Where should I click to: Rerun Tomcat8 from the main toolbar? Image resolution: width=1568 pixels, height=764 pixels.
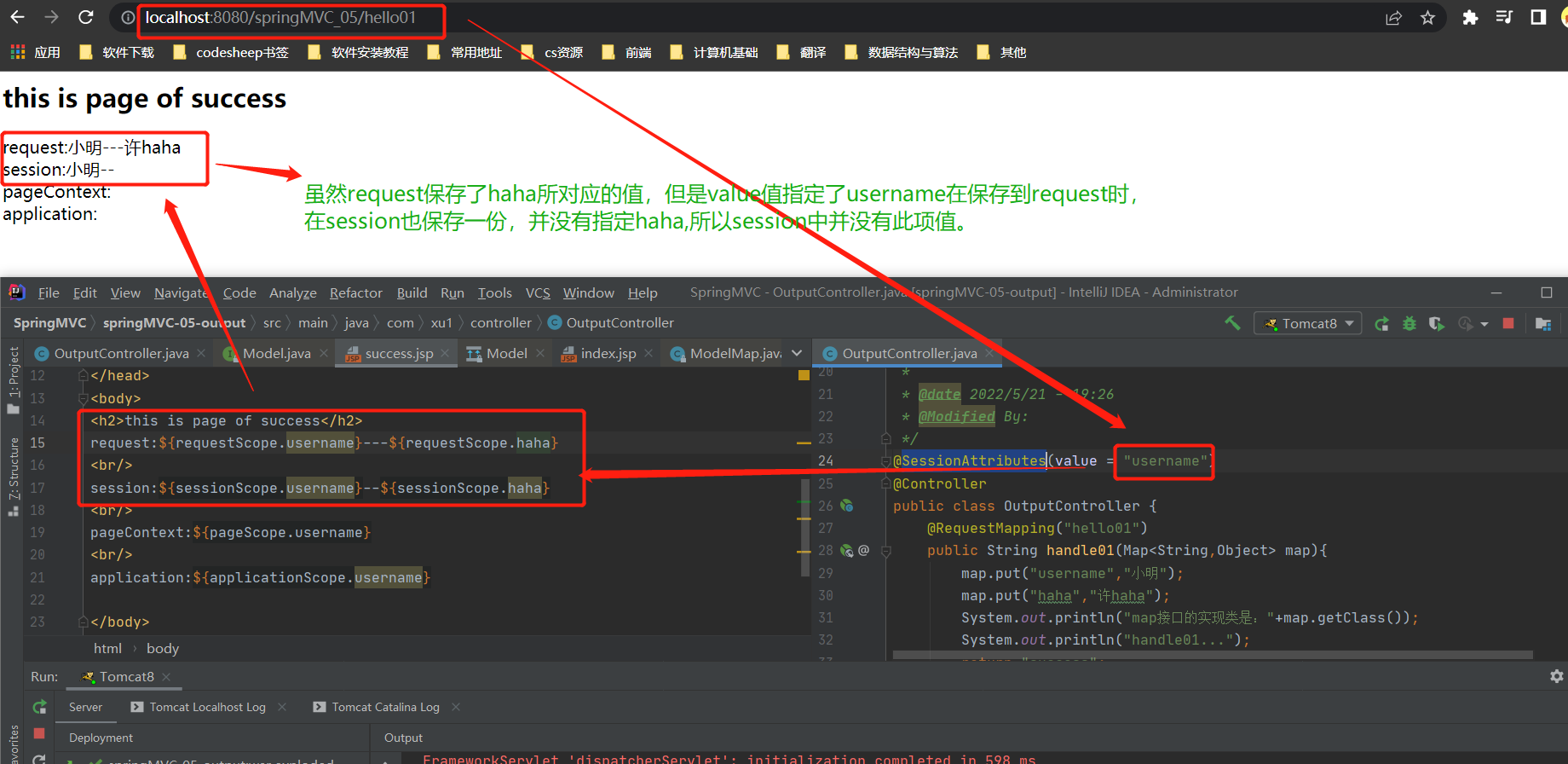click(x=1382, y=323)
